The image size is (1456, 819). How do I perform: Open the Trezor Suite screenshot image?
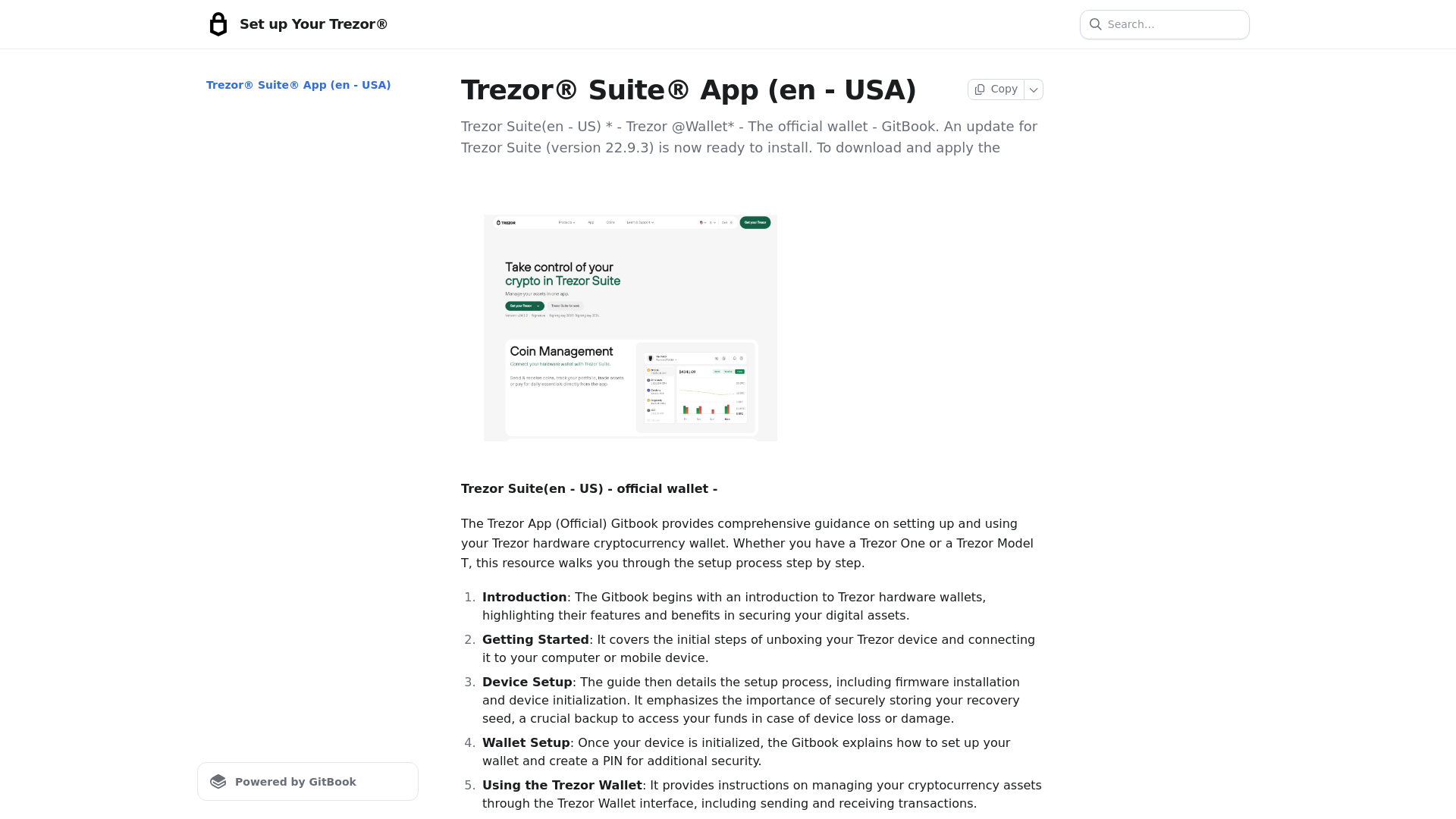[x=630, y=328]
